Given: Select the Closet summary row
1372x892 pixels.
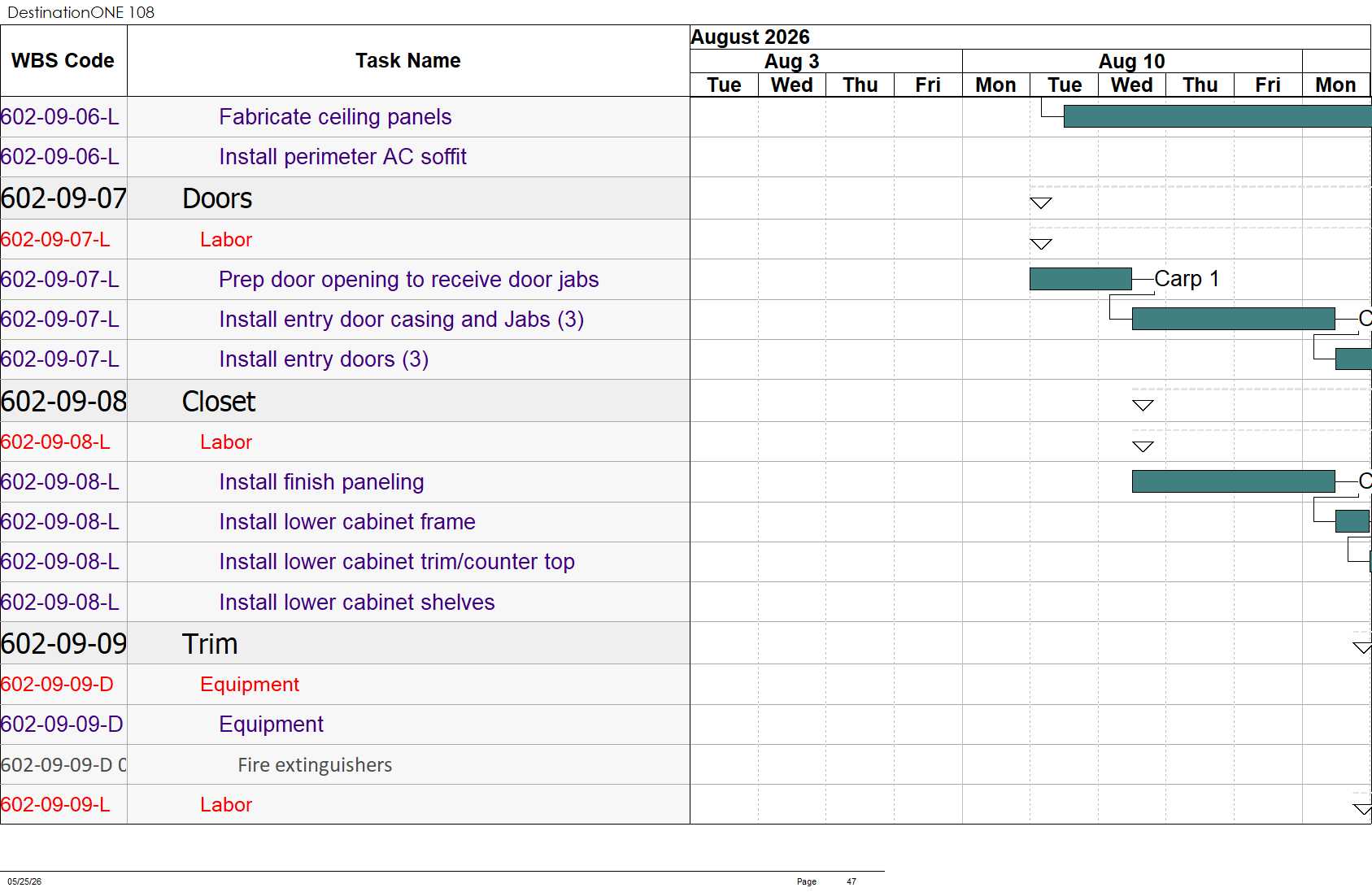Looking at the screenshot, I should 219,402.
